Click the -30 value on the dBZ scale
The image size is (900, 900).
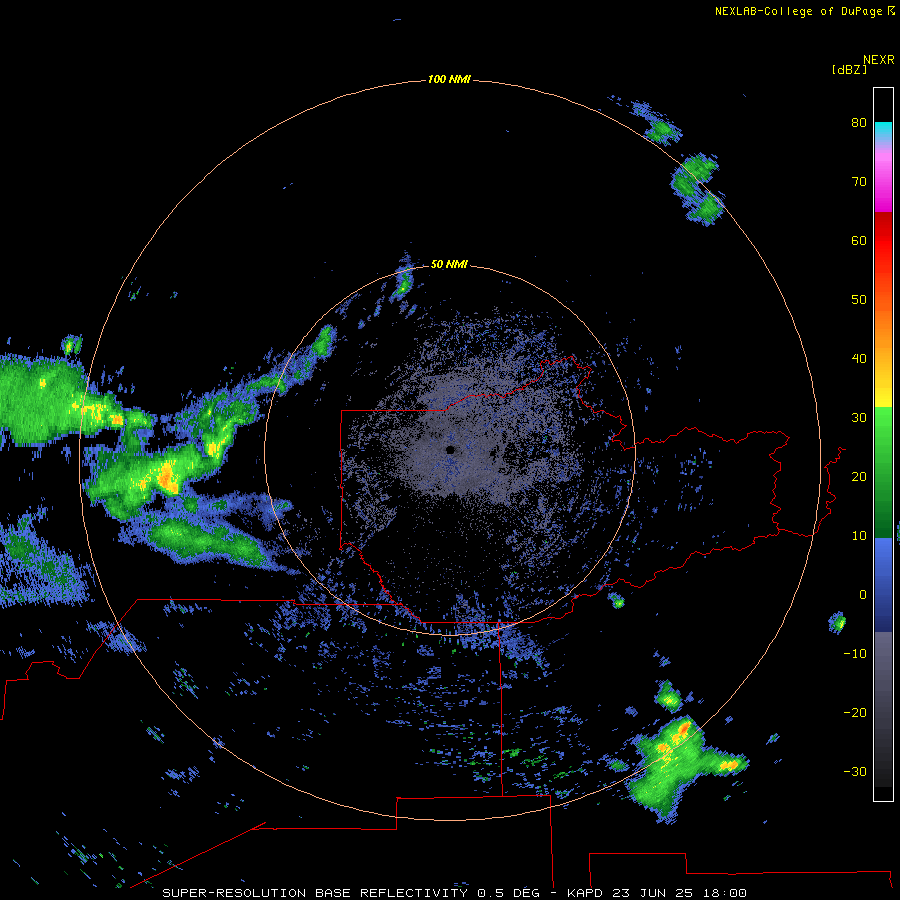point(855,772)
